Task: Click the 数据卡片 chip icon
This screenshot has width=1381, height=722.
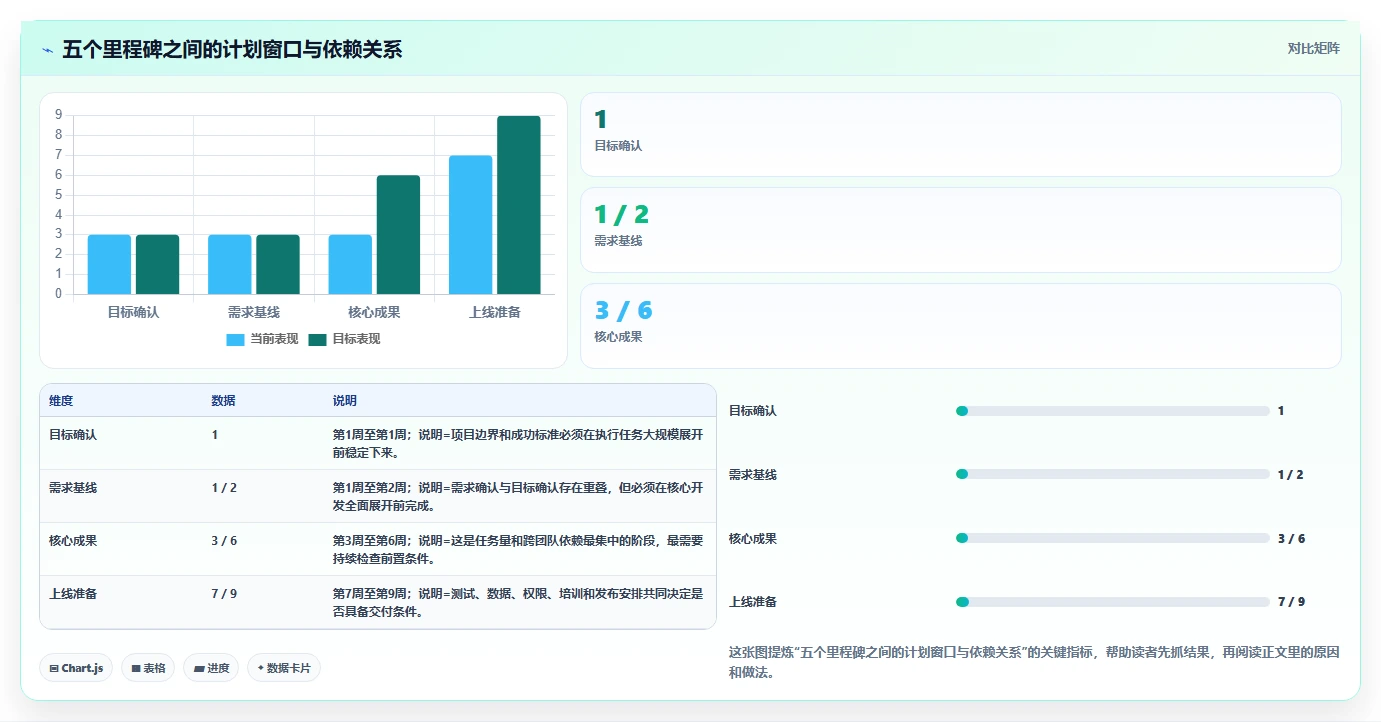Action: tap(260, 668)
